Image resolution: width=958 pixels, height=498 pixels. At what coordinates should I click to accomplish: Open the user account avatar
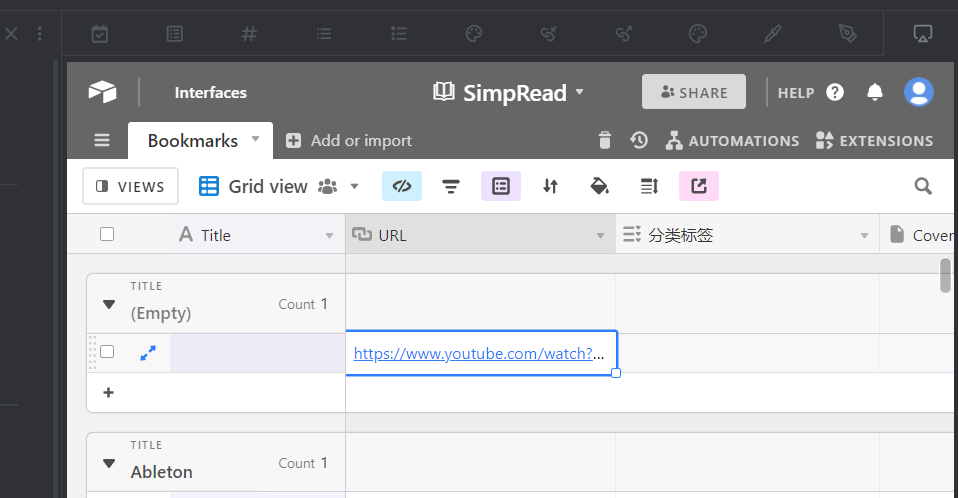[x=919, y=92]
